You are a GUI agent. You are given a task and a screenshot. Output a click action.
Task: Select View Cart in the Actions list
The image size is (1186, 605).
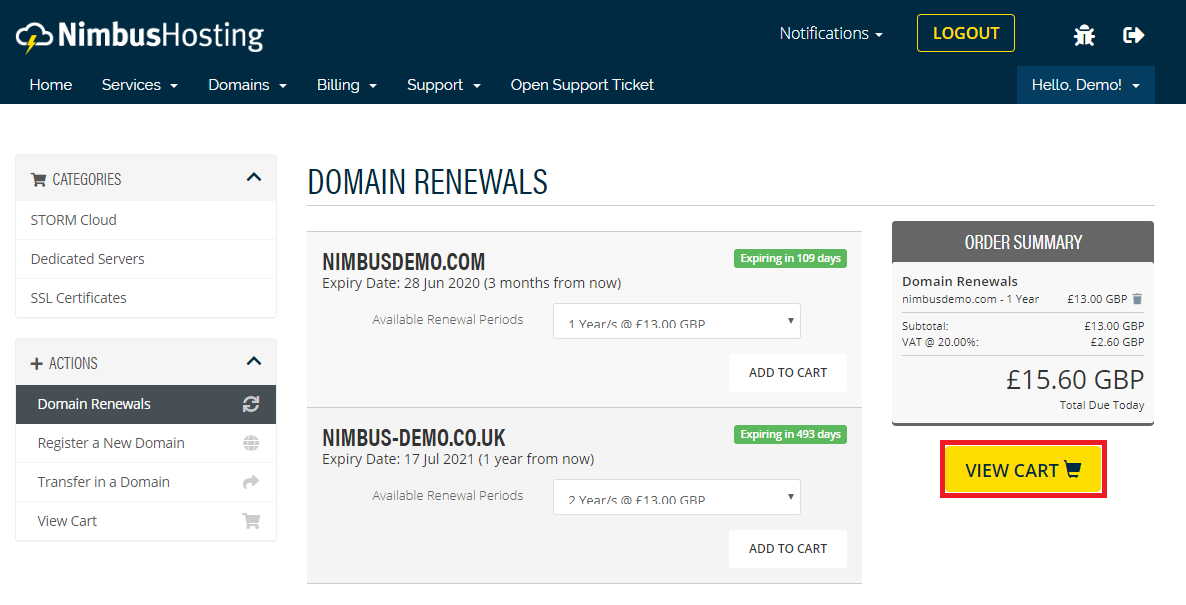146,521
